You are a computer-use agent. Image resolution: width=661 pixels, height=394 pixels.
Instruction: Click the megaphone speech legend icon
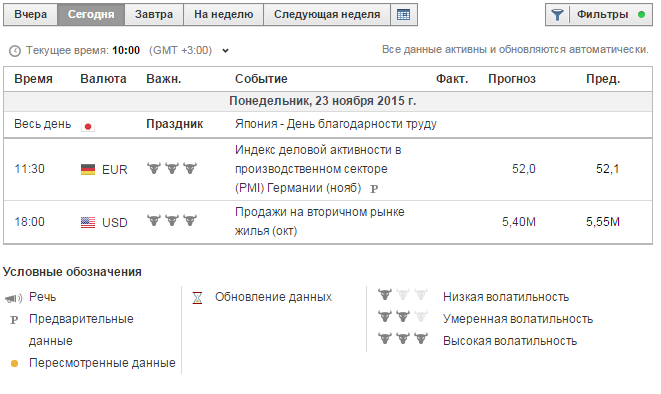click(x=13, y=298)
